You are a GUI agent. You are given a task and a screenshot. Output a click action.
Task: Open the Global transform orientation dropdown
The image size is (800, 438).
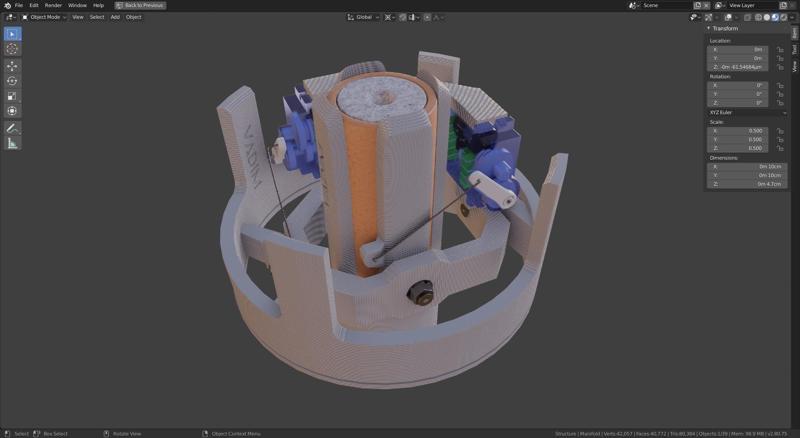click(363, 17)
